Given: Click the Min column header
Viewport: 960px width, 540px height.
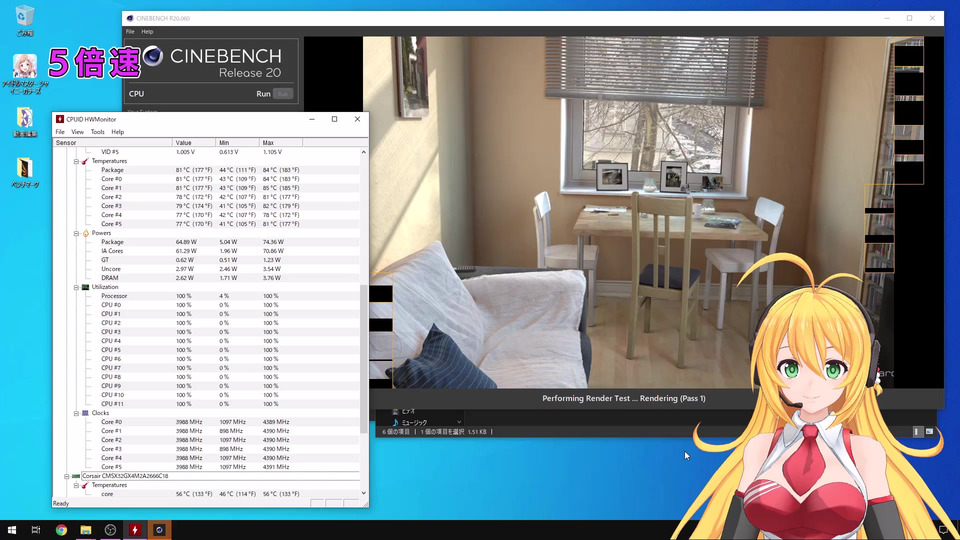Looking at the screenshot, I should (x=238, y=143).
